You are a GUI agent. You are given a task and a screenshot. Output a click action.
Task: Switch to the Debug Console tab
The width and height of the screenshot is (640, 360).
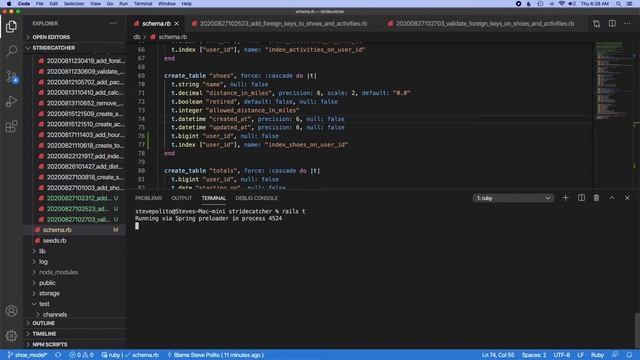[x=256, y=198]
